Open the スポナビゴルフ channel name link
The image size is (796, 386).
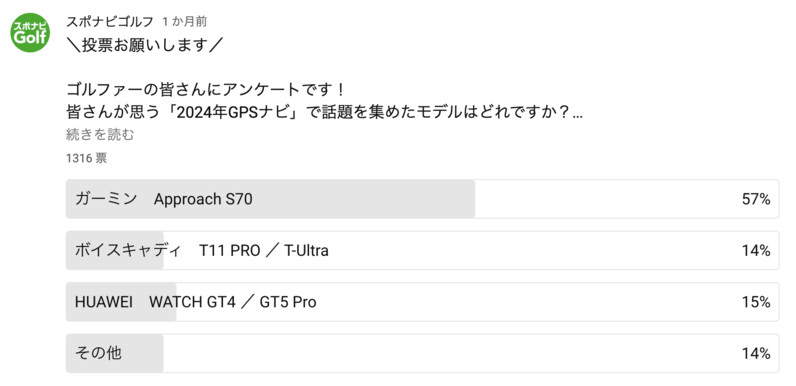point(110,22)
